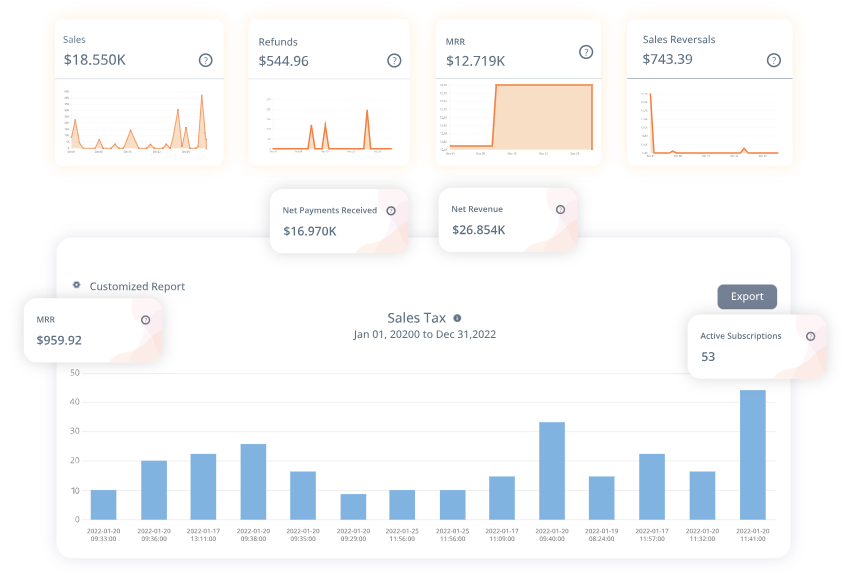Viewport: 855px width, 580px height.
Task: Click the axis label 2022-01-20 11:32:00
Action: point(702,535)
